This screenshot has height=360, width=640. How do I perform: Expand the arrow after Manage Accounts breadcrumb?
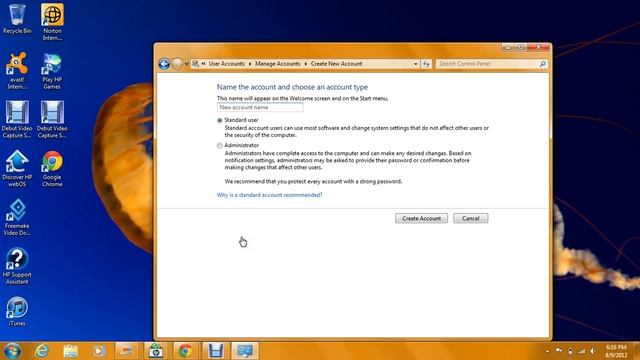point(305,64)
